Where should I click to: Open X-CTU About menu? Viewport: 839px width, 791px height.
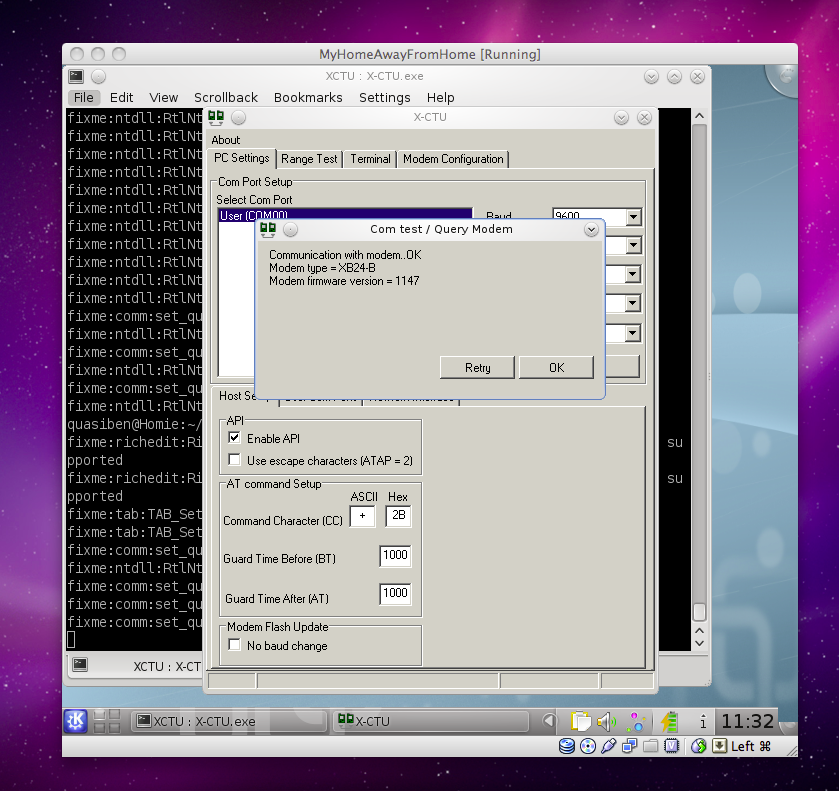tap(226, 140)
